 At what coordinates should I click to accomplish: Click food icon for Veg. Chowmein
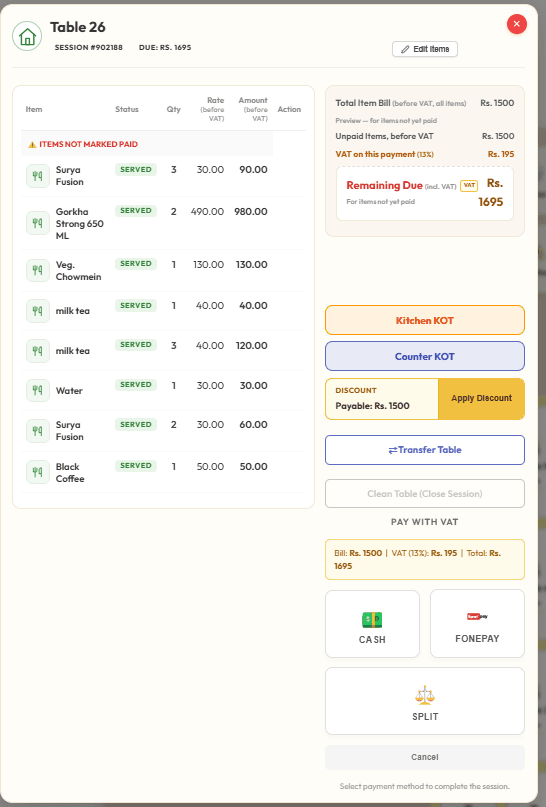(38, 270)
